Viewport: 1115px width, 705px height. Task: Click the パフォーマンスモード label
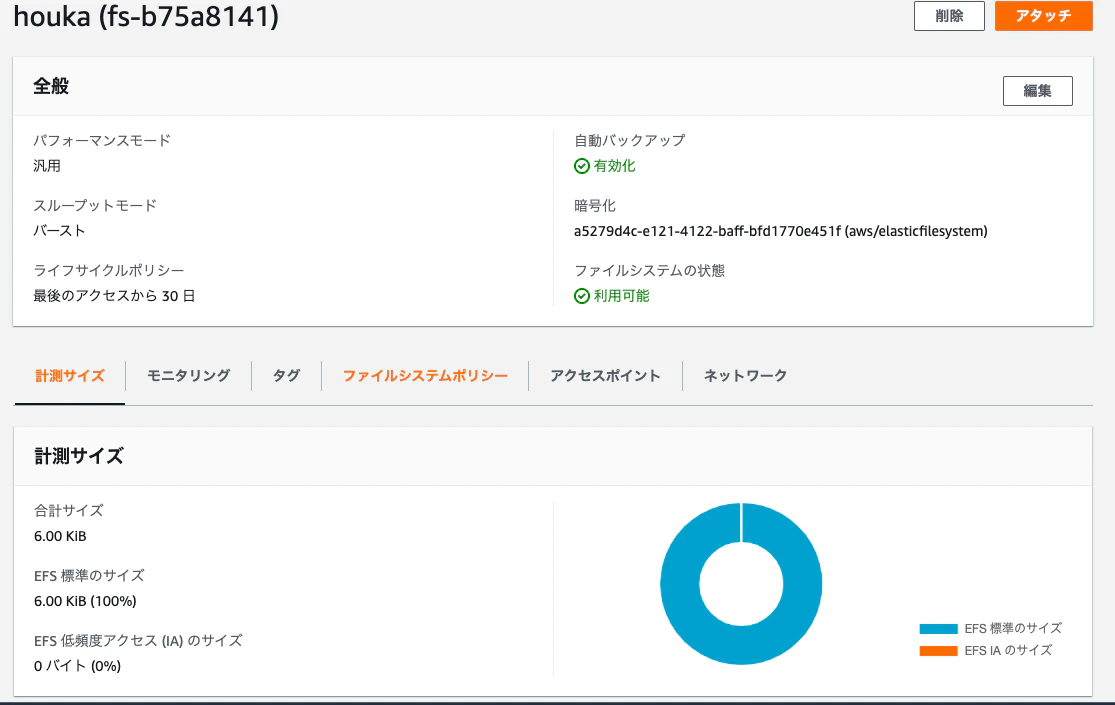pyautogui.click(x=102, y=140)
